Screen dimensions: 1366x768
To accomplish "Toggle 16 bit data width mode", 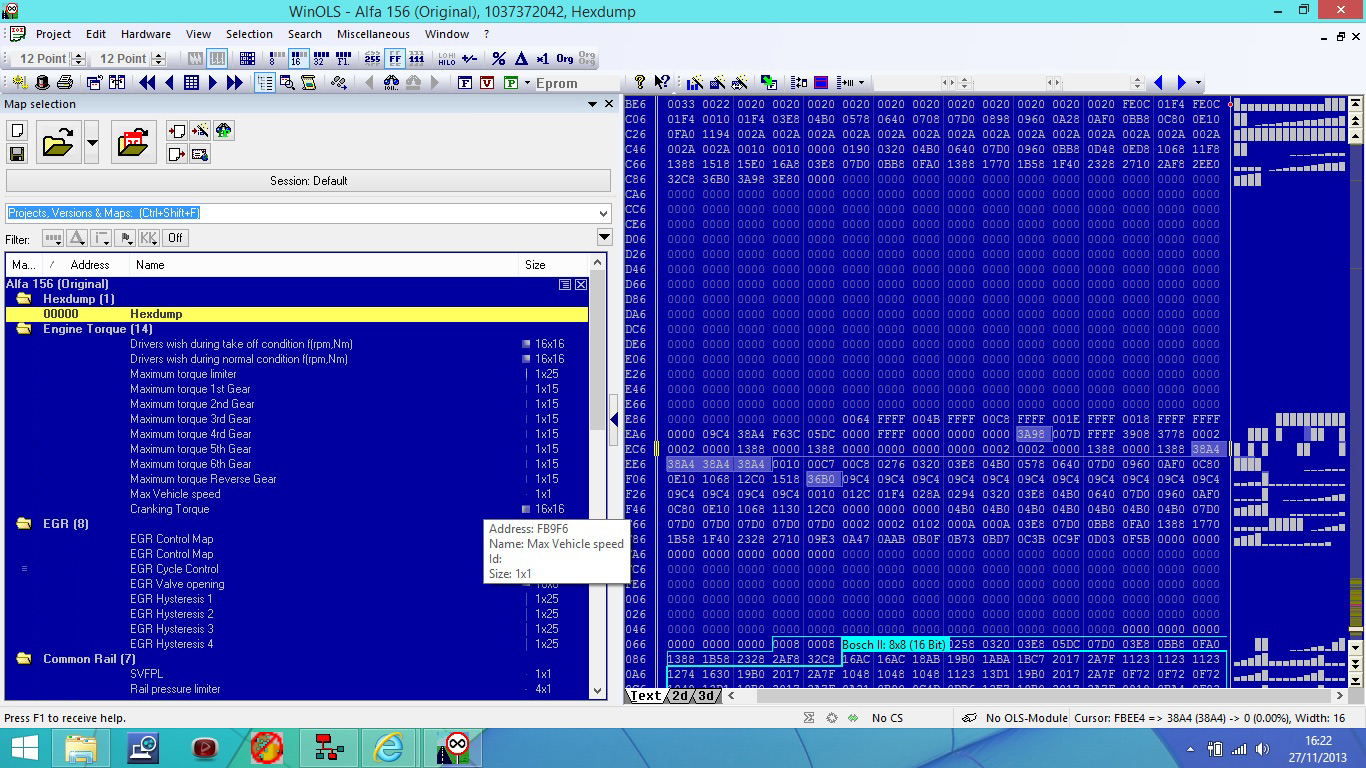I will (298, 59).
